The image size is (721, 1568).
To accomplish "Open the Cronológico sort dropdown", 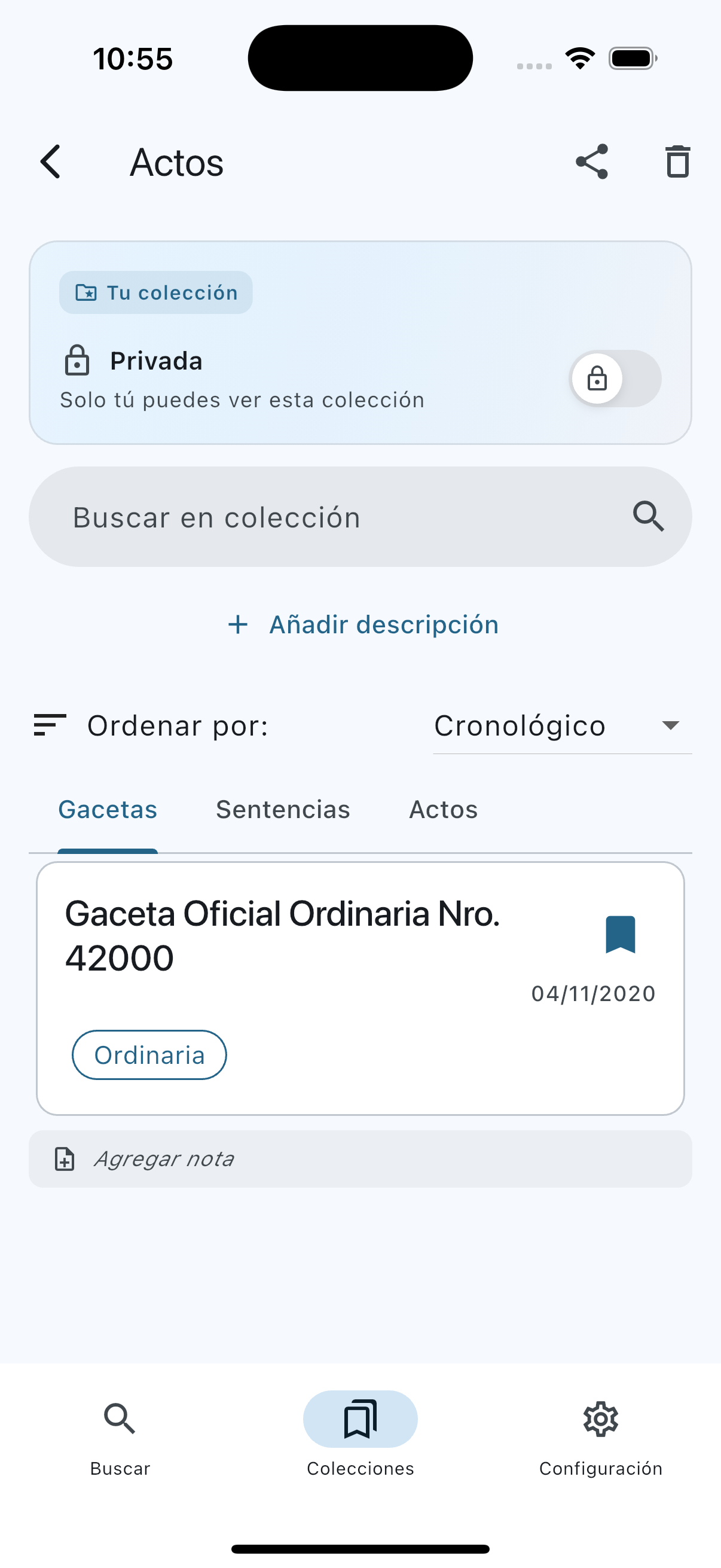I will (519, 725).
